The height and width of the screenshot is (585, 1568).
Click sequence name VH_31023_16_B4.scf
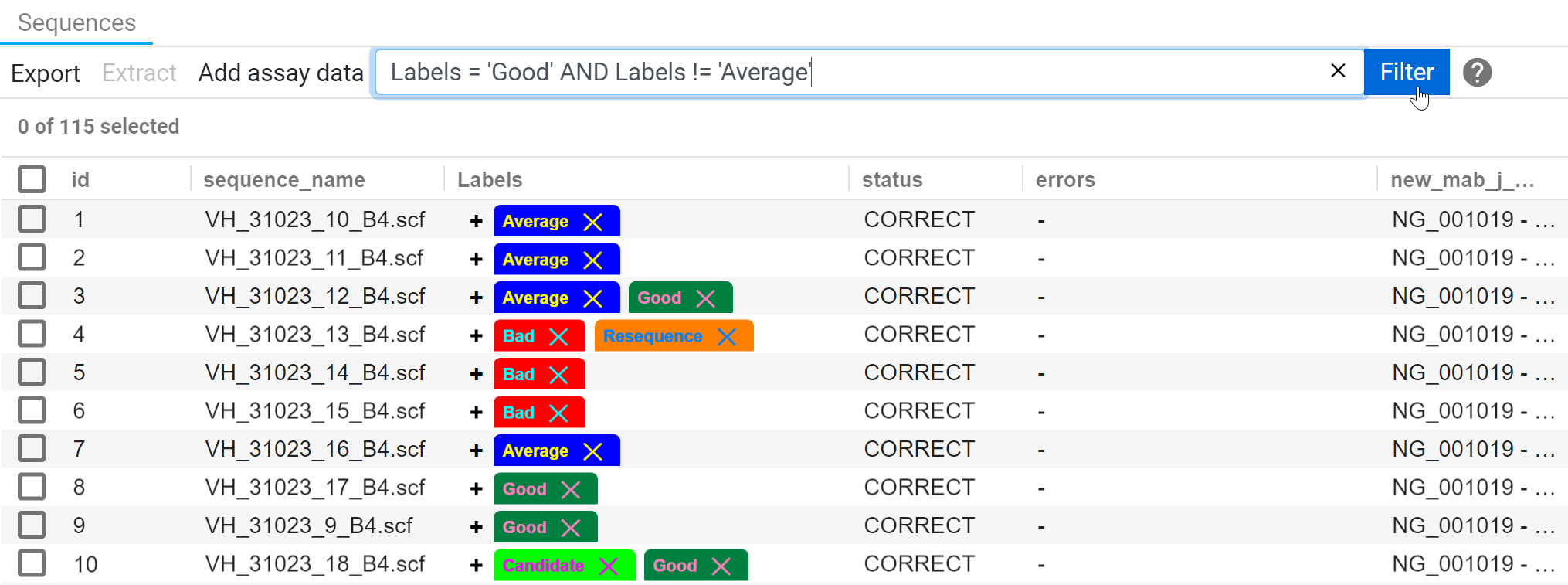tap(315, 449)
